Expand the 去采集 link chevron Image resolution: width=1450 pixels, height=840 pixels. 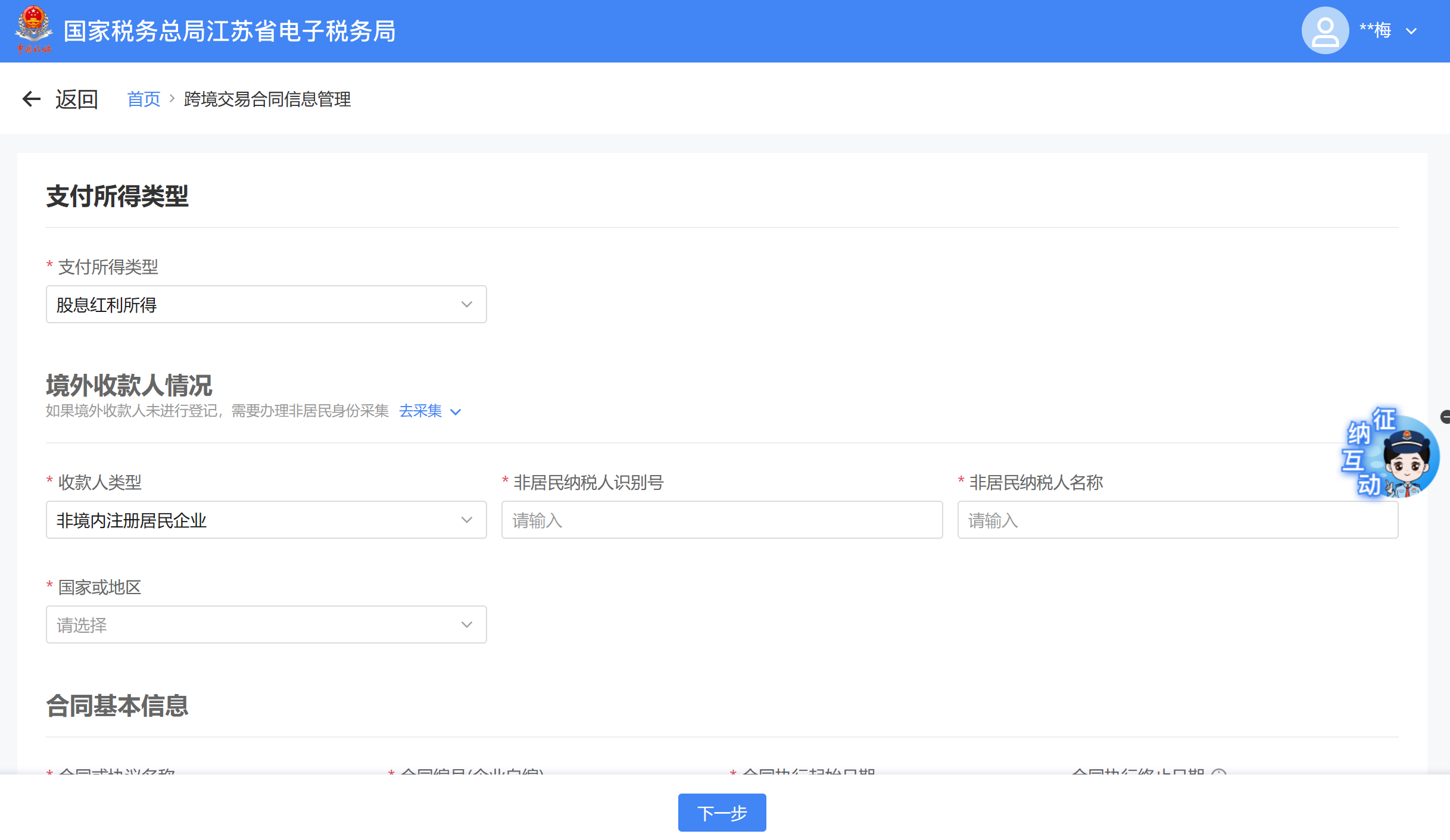456,412
